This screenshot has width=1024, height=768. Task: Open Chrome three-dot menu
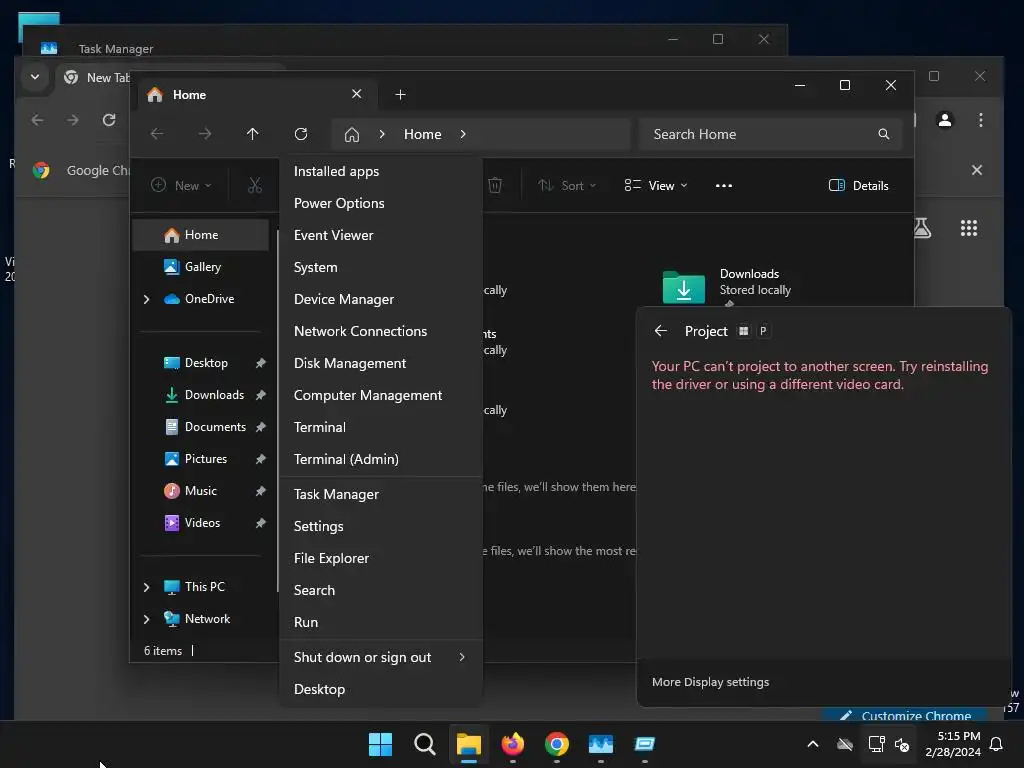[x=981, y=120]
